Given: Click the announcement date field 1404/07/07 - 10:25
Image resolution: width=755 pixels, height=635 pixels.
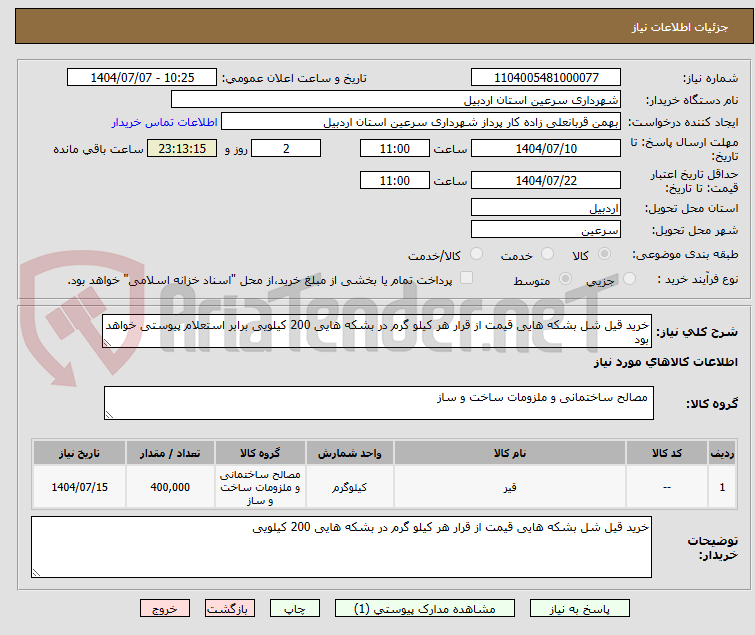Looking at the screenshot, I should 142,78.
